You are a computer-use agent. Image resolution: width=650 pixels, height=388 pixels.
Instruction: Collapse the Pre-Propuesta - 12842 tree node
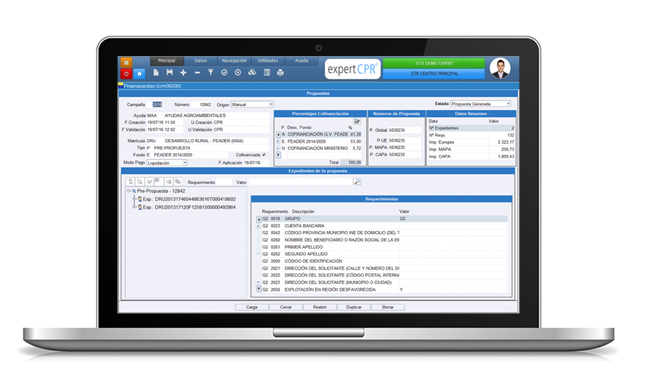click(129, 191)
